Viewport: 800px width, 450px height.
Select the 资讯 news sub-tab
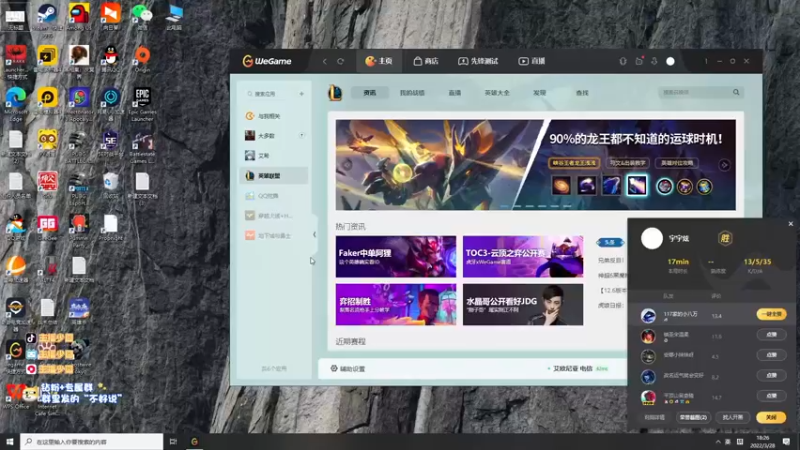coord(369,93)
